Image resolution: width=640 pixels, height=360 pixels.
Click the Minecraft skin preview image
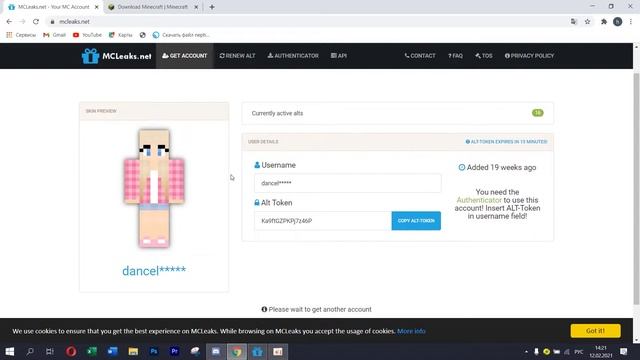tap(154, 189)
